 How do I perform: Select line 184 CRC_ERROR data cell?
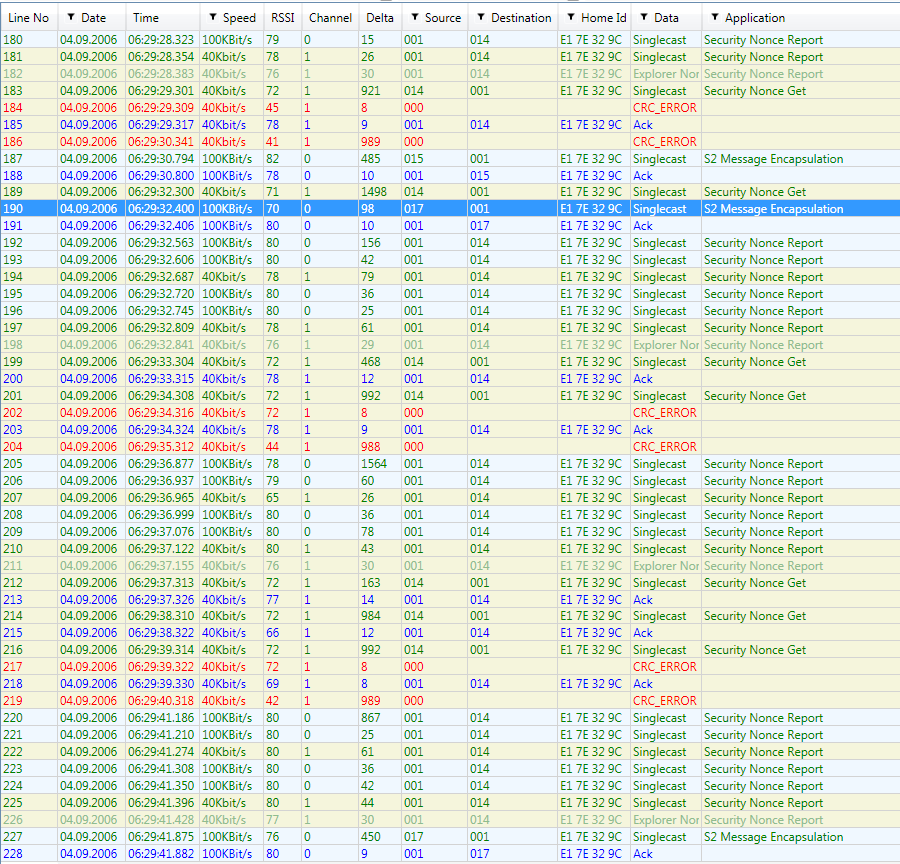[665, 107]
